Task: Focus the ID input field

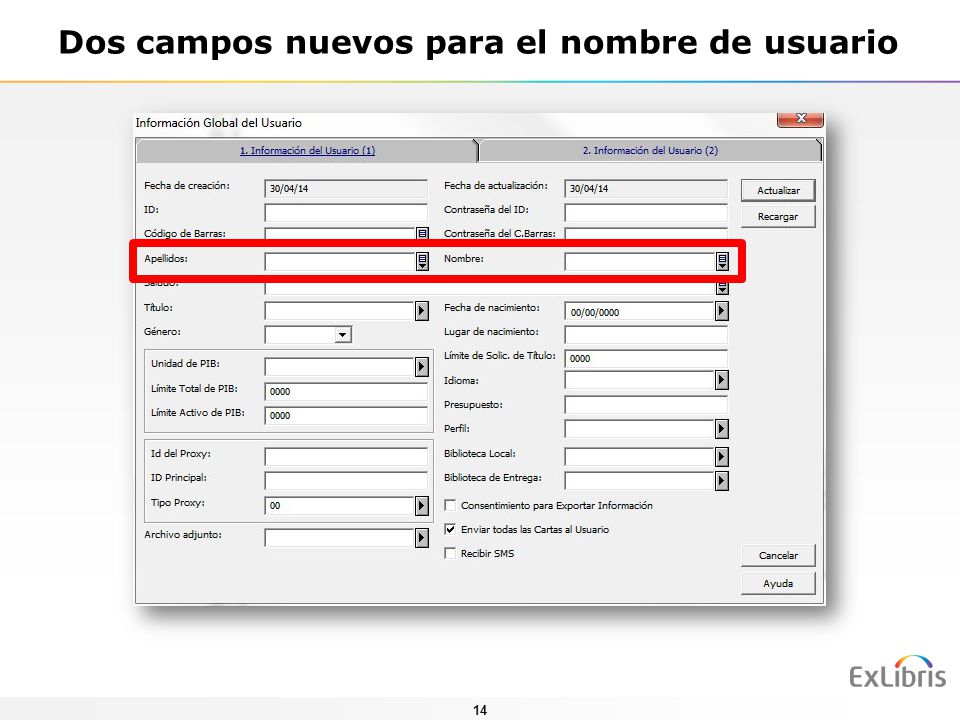Action: pos(346,212)
